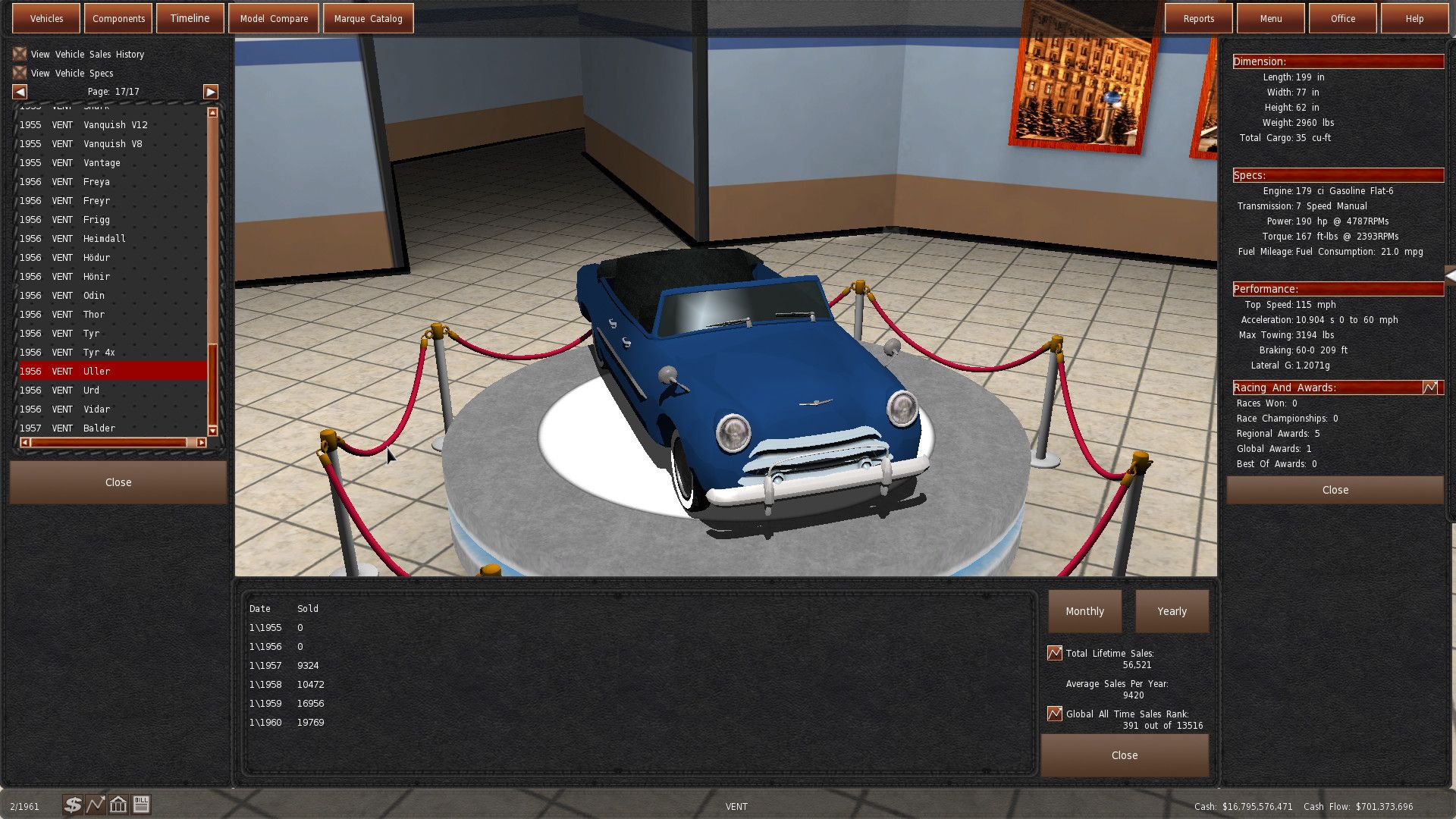Open the Office panel
The height and width of the screenshot is (819, 1456).
(x=1342, y=17)
